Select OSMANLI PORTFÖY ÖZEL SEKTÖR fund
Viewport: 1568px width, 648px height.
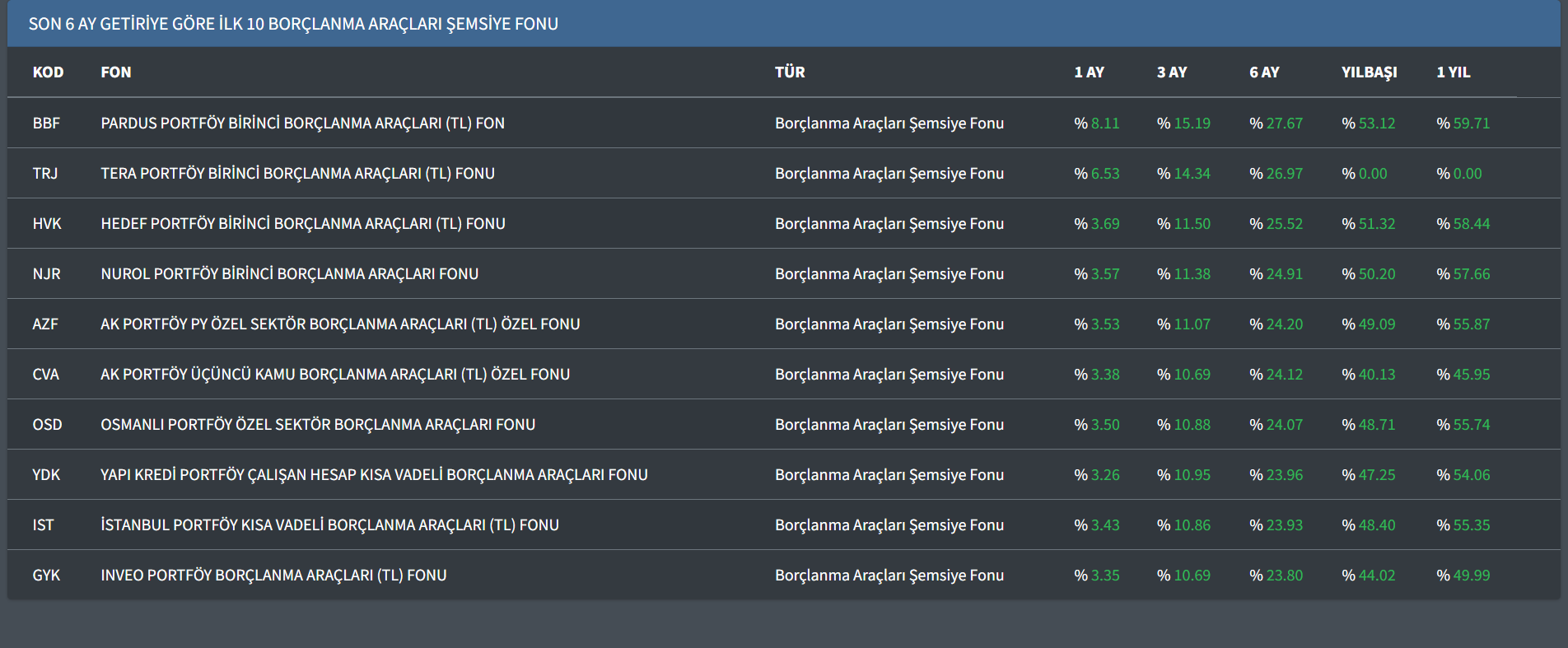click(x=317, y=425)
